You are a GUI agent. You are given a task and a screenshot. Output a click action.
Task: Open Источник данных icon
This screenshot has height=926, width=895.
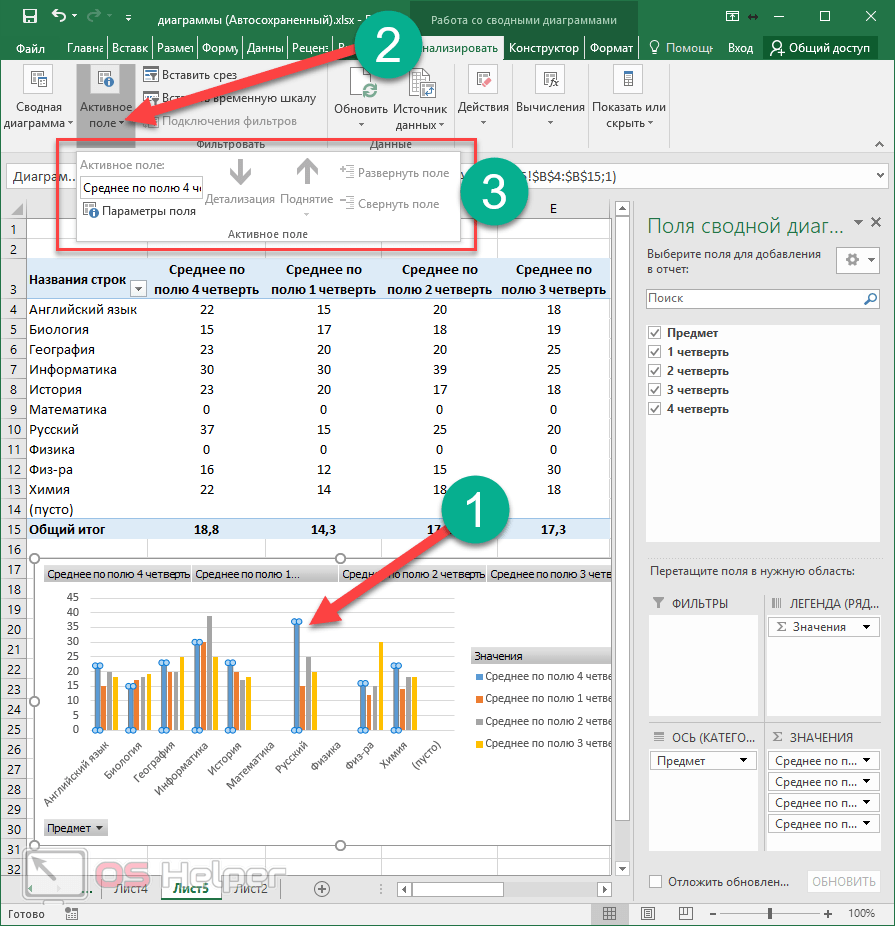(x=420, y=85)
